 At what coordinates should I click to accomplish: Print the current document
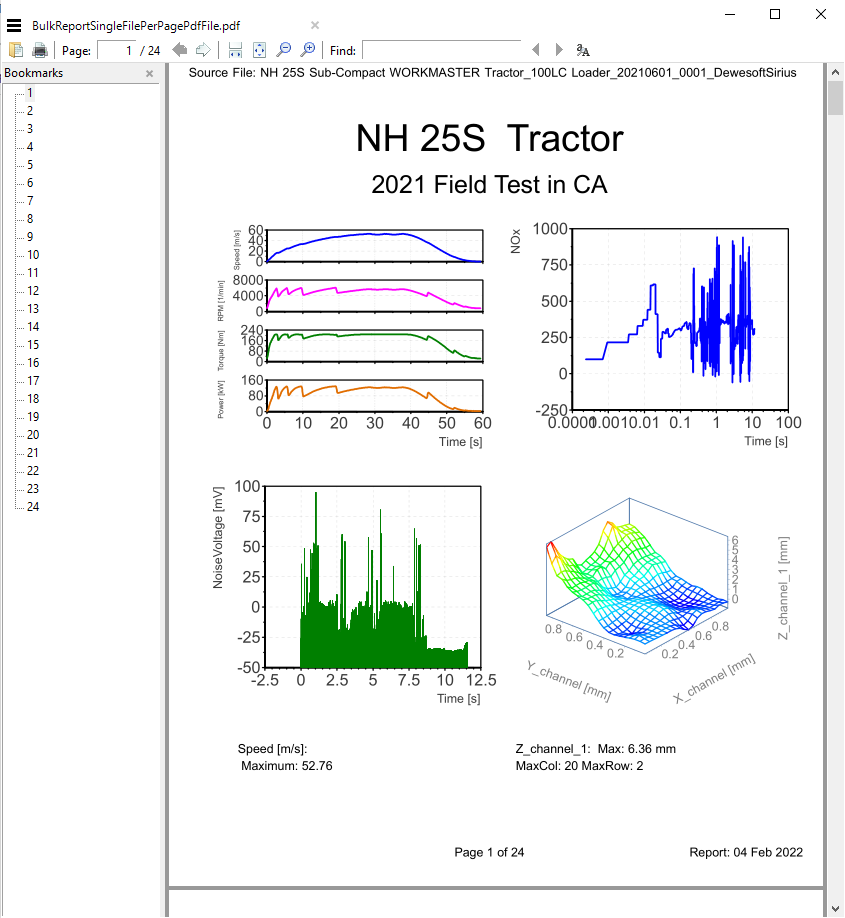[x=39, y=49]
